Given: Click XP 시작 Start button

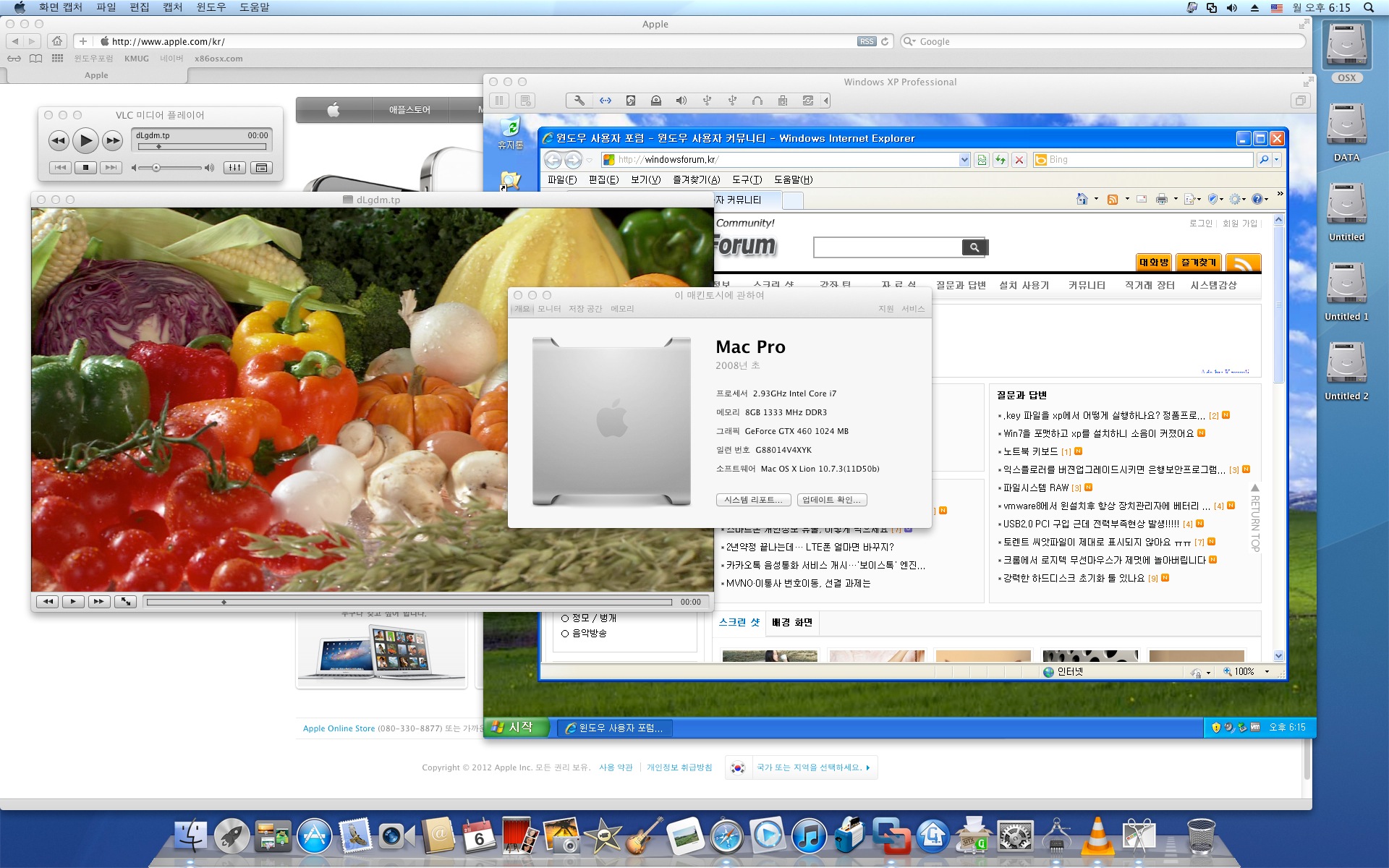Looking at the screenshot, I should coord(517,727).
